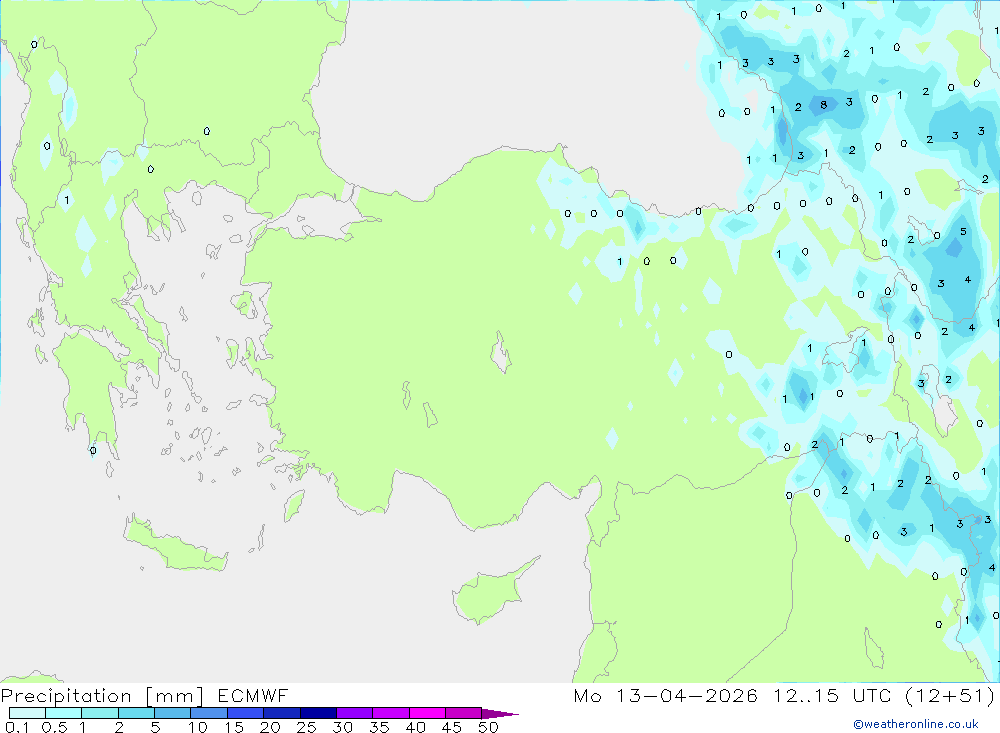Click the legend label '10'

[198, 727]
